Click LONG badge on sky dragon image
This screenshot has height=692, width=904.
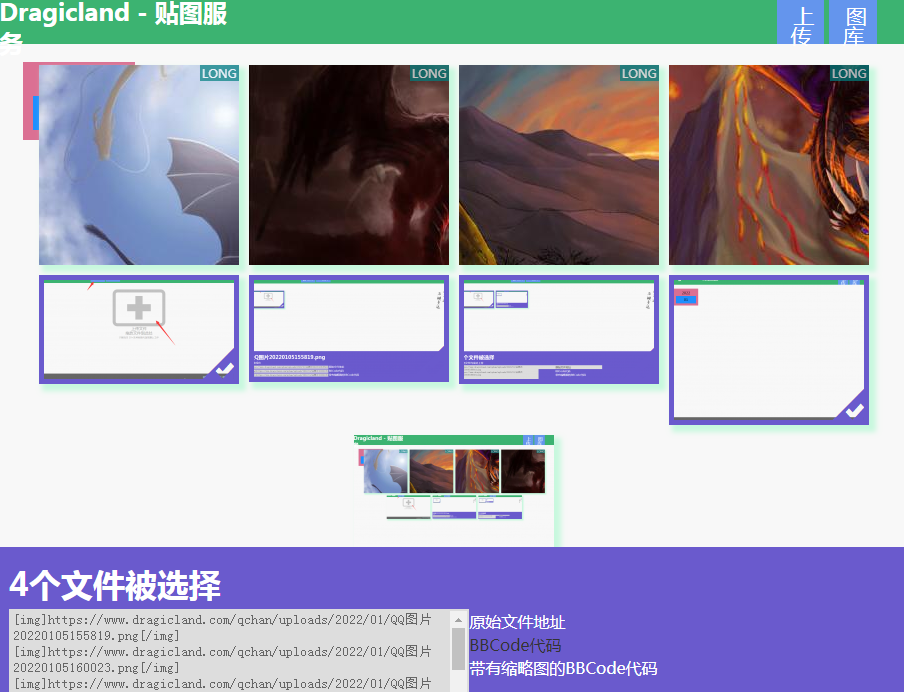pyautogui.click(x=219, y=73)
